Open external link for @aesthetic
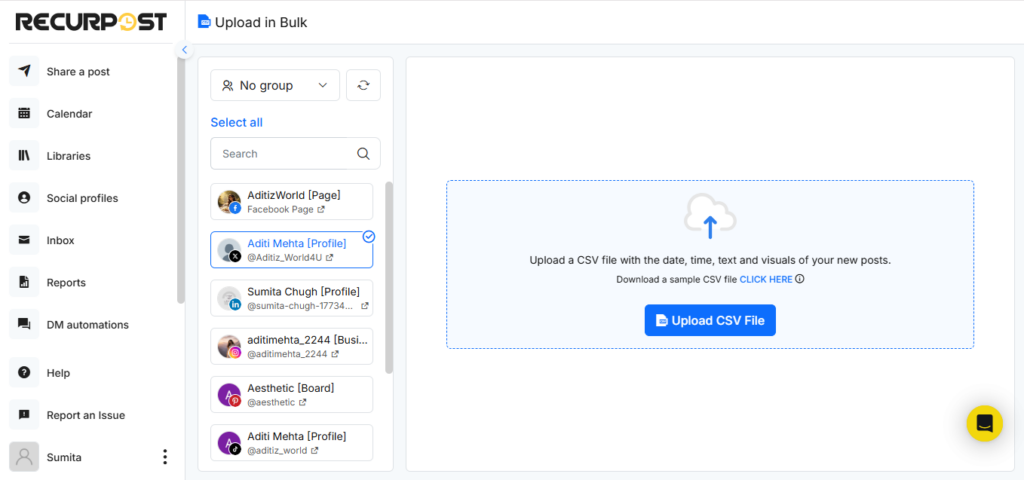The image size is (1024, 480). click(302, 402)
